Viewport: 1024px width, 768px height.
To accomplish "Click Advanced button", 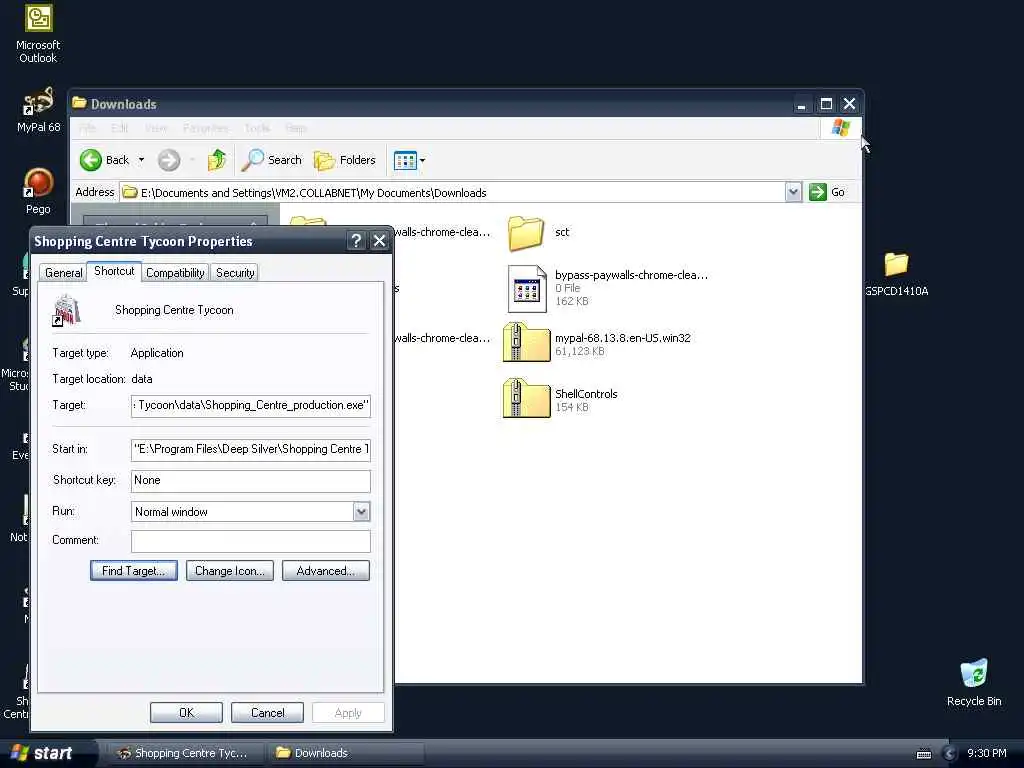I will click(x=326, y=571).
